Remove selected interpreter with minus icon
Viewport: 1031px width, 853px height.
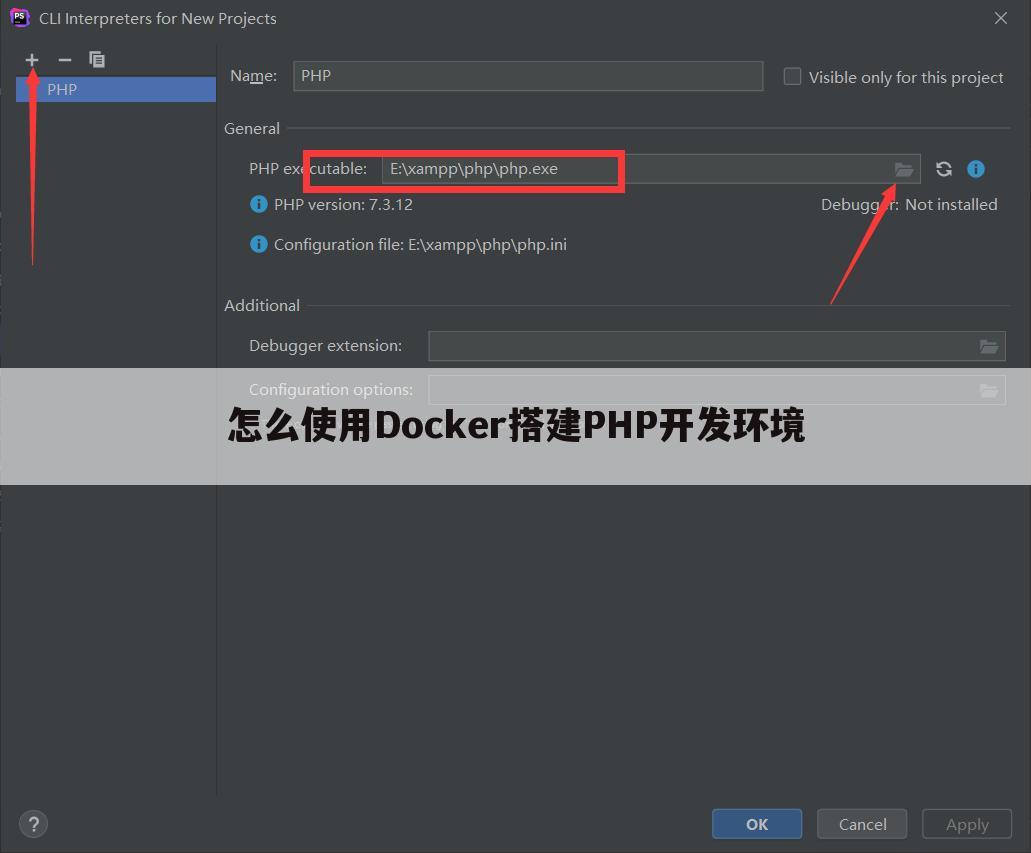[64, 60]
